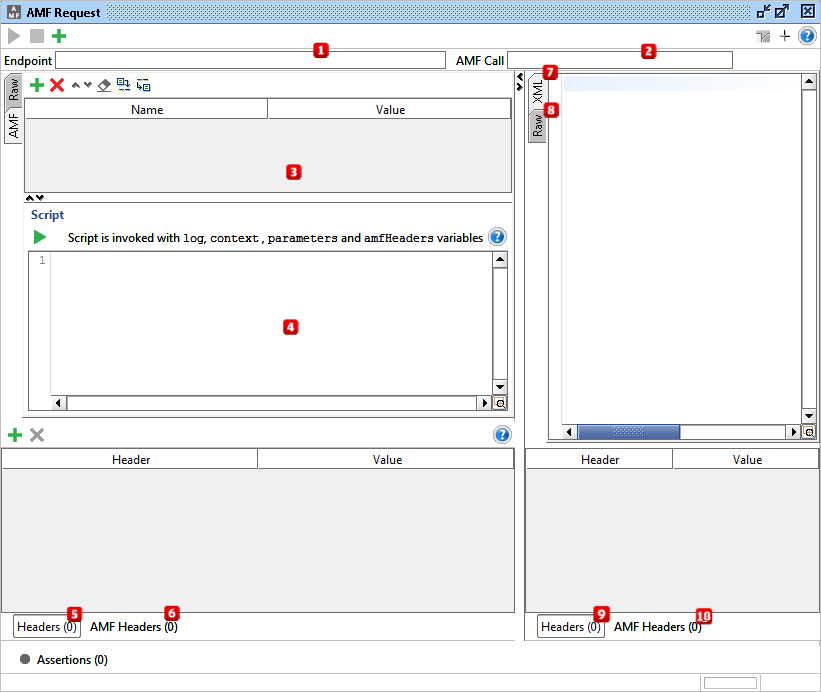Remove header with gray X
Screen dimensions: 821x692
[x=37, y=434]
